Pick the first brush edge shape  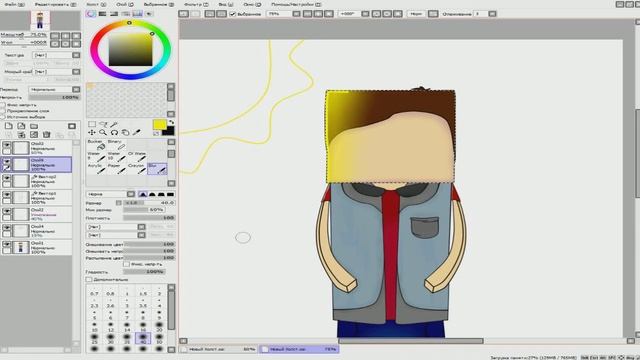(x=142, y=194)
